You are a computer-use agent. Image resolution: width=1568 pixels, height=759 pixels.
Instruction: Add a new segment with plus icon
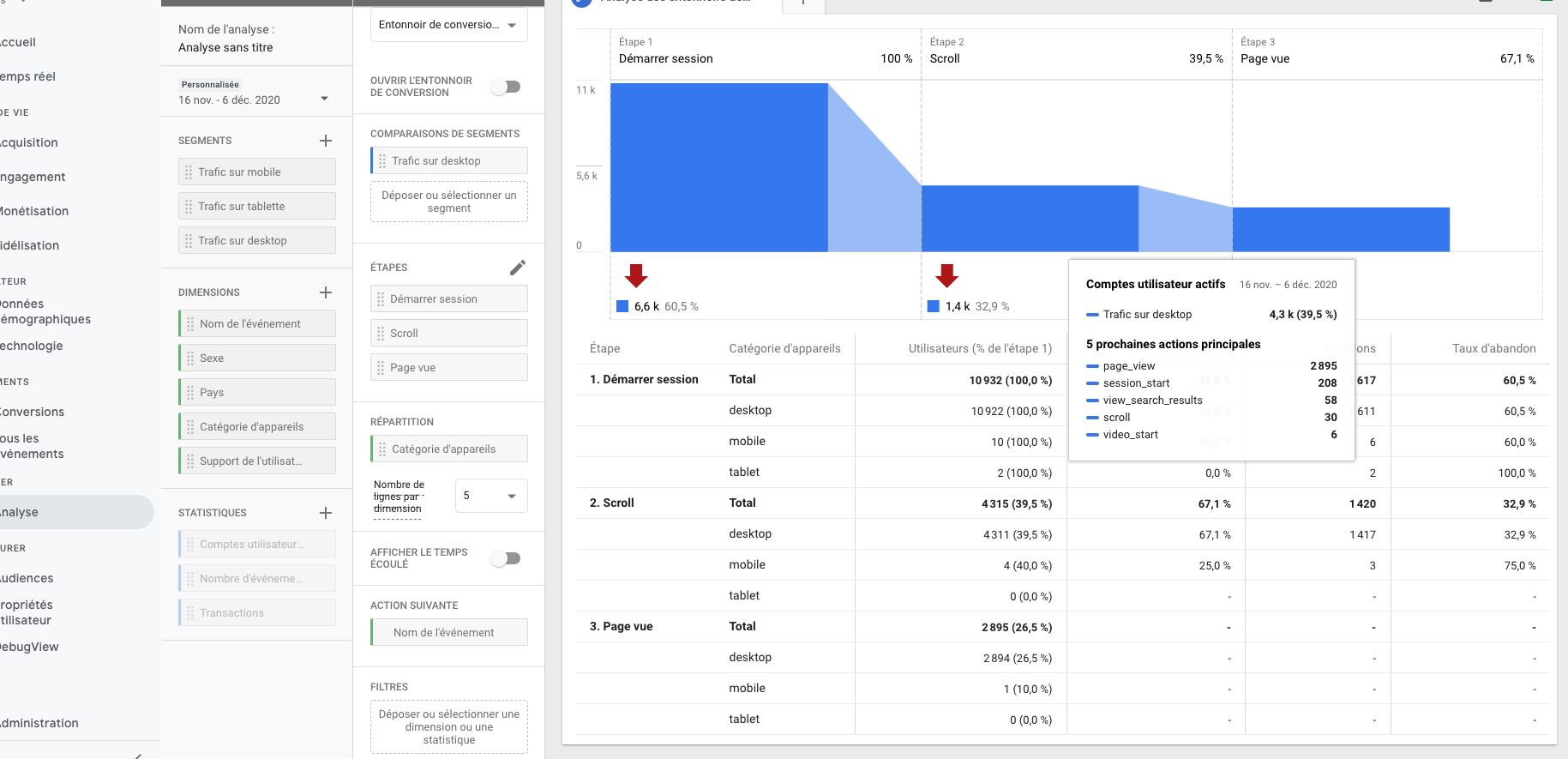coord(326,141)
